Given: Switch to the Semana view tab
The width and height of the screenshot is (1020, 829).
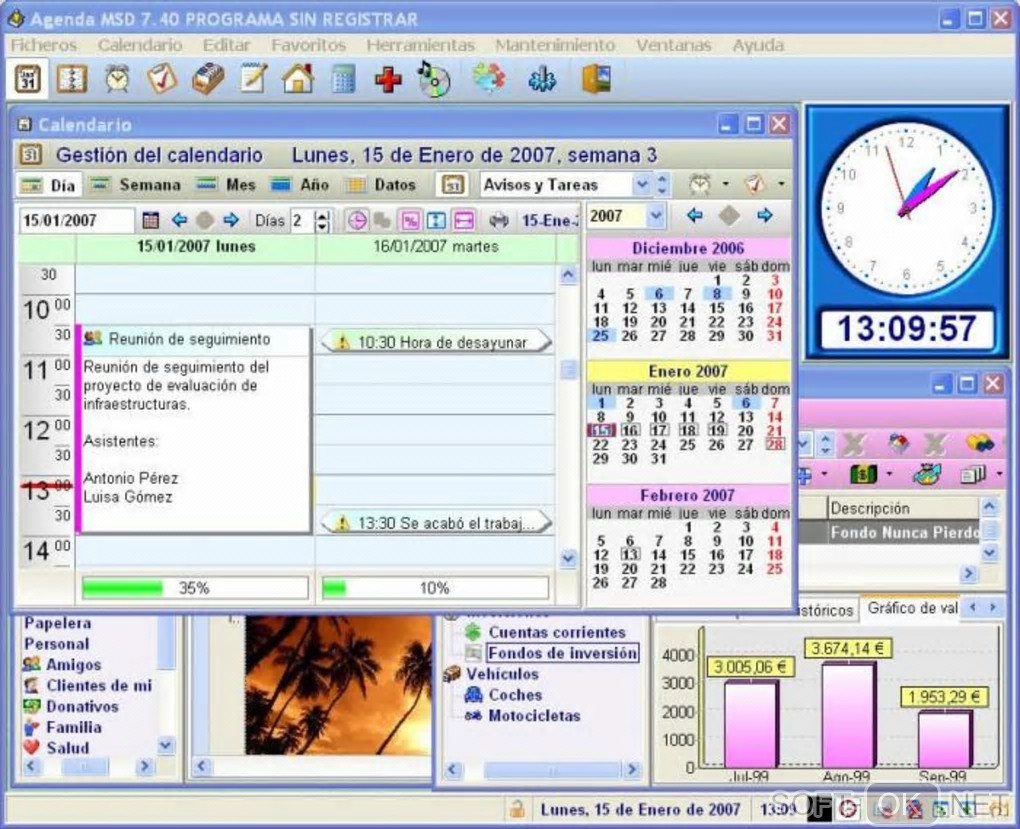Looking at the screenshot, I should [x=135, y=185].
